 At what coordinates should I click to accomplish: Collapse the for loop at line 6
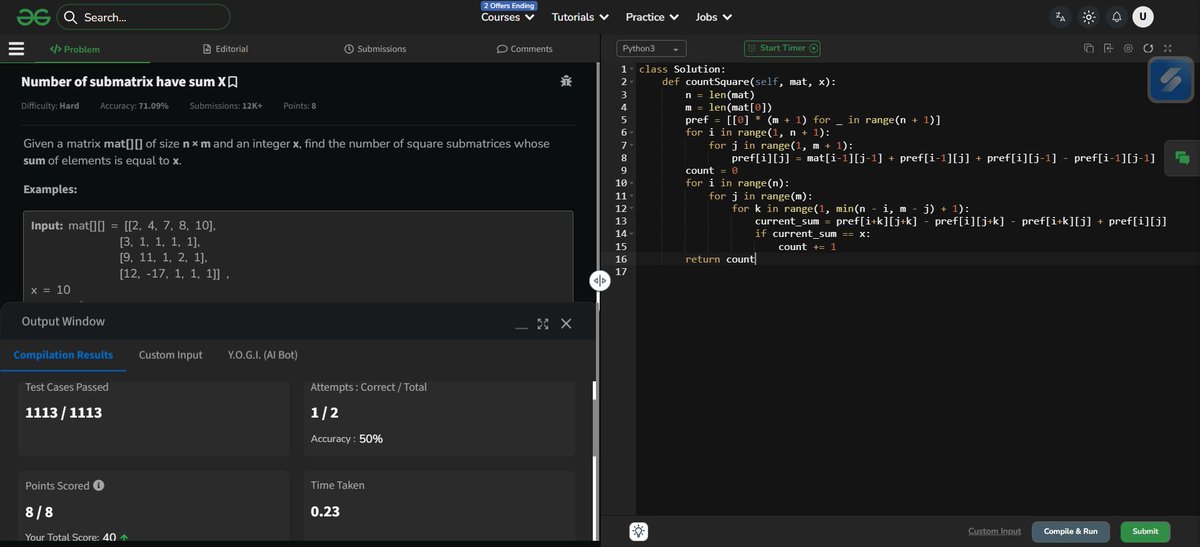(631, 132)
